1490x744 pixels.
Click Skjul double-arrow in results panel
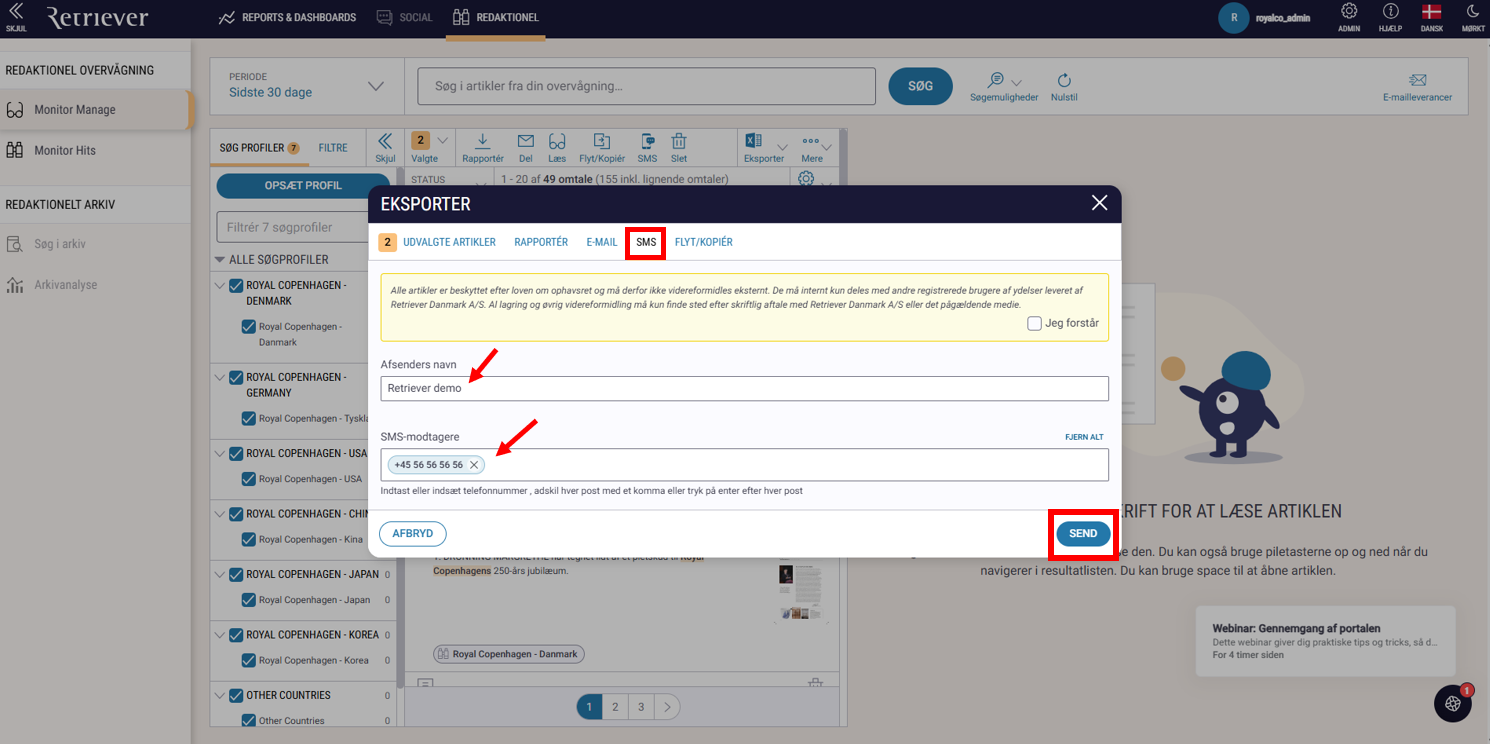tap(385, 141)
